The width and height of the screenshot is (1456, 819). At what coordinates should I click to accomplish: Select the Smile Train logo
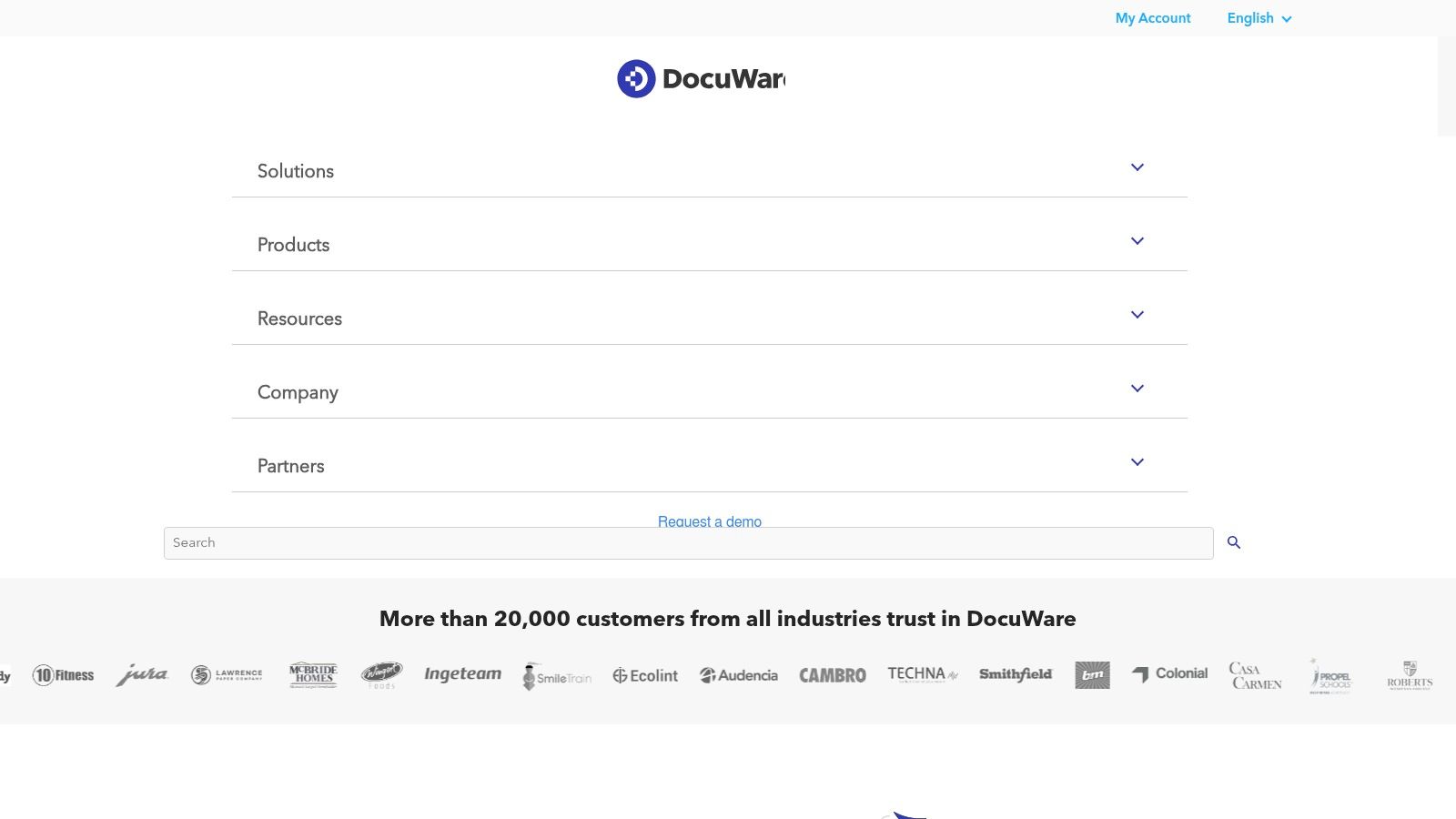coord(556,676)
